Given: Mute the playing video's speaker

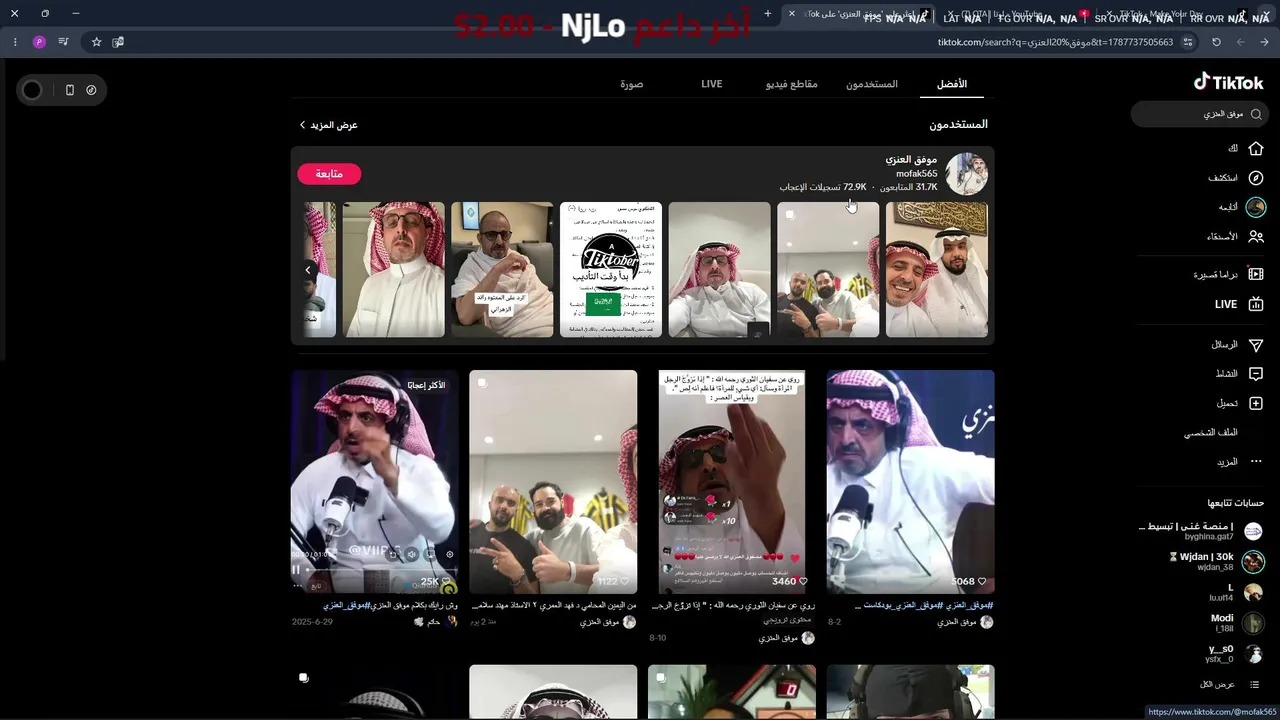Looking at the screenshot, I should 412,554.
